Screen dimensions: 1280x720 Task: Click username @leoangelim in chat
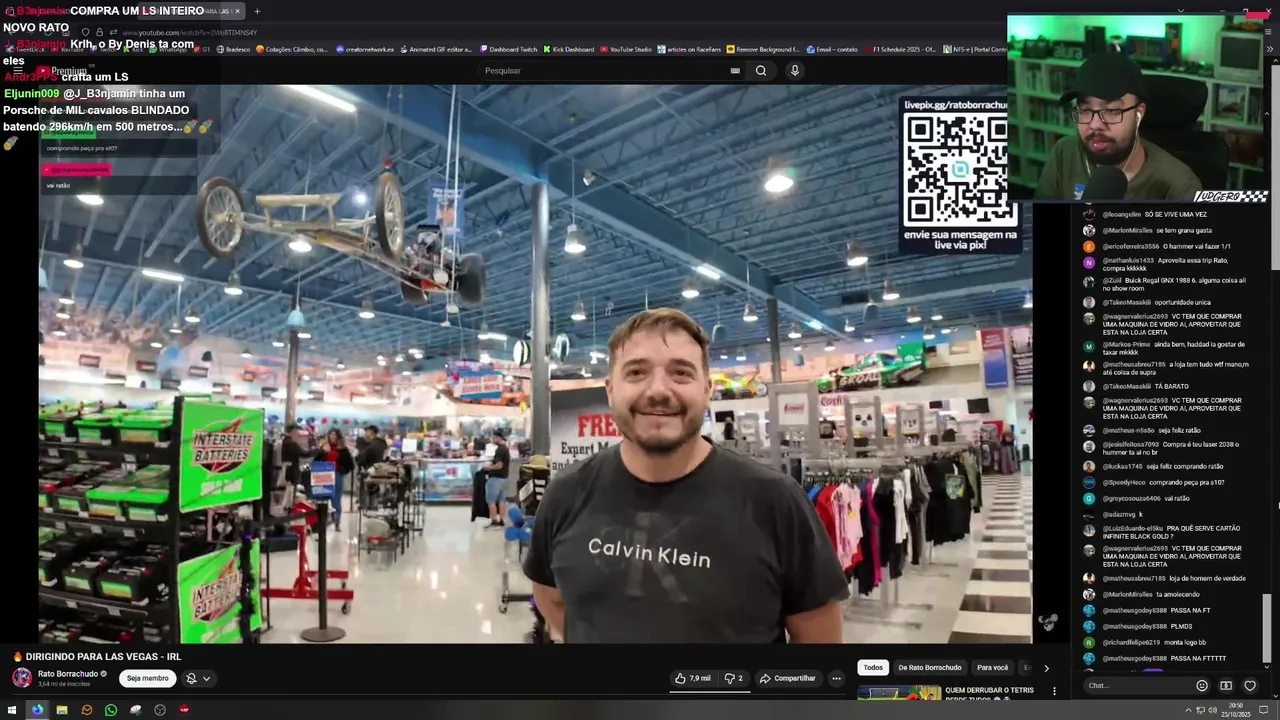tap(1122, 214)
